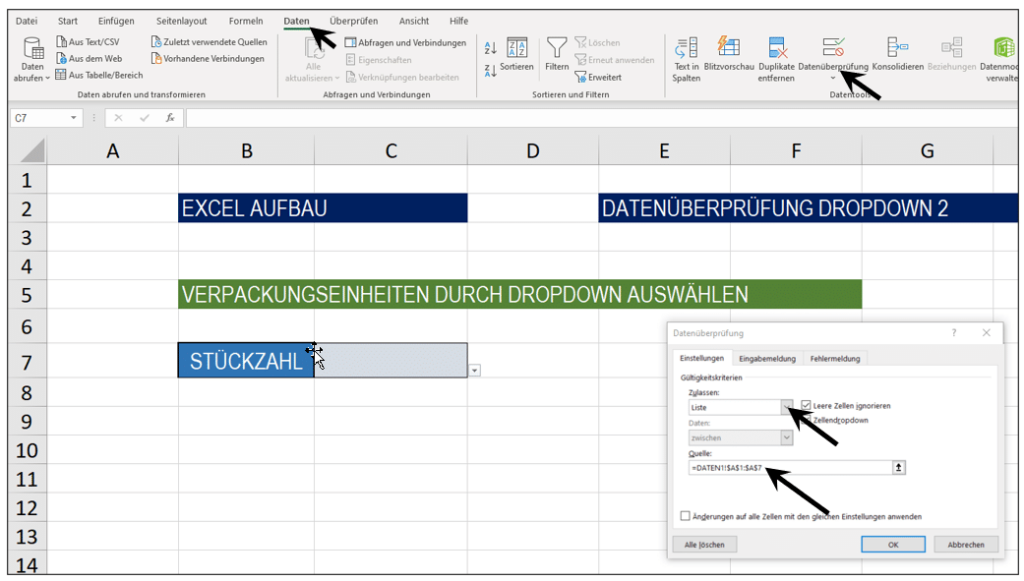The height and width of the screenshot is (581, 1024).
Task: Run Blitzvorschau flash fill
Action: [x=729, y=54]
